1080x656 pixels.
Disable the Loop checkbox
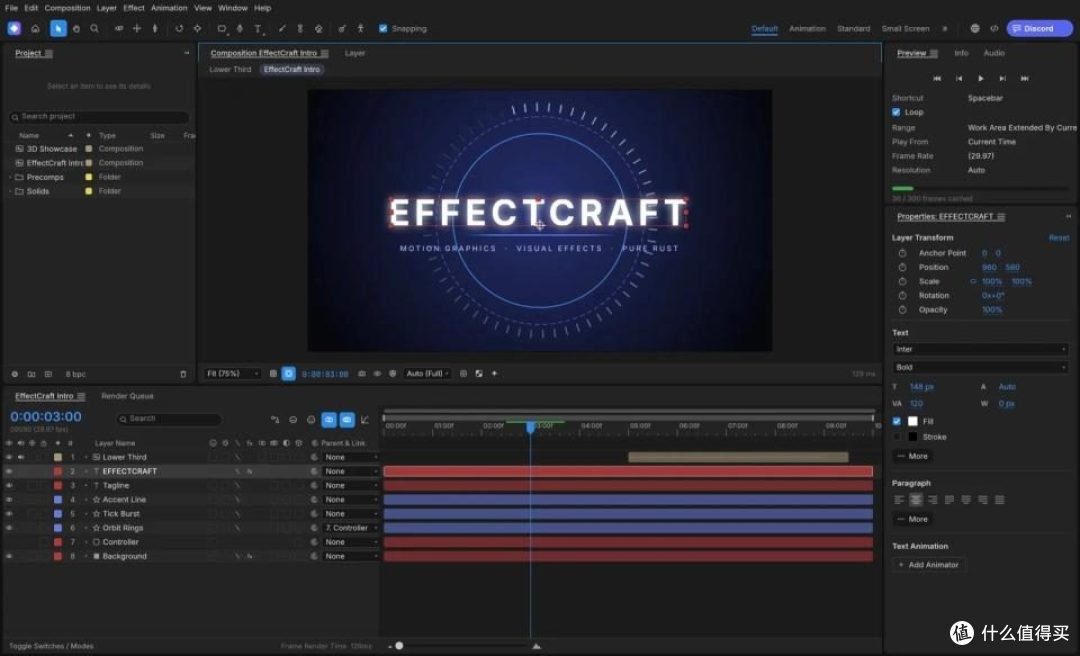896,112
